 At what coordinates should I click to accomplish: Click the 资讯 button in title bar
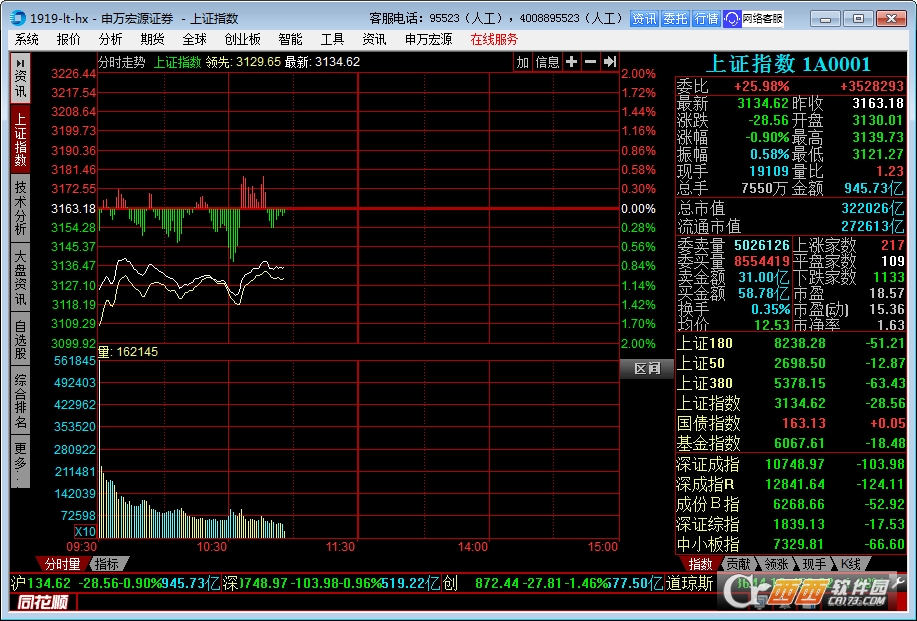pyautogui.click(x=644, y=19)
